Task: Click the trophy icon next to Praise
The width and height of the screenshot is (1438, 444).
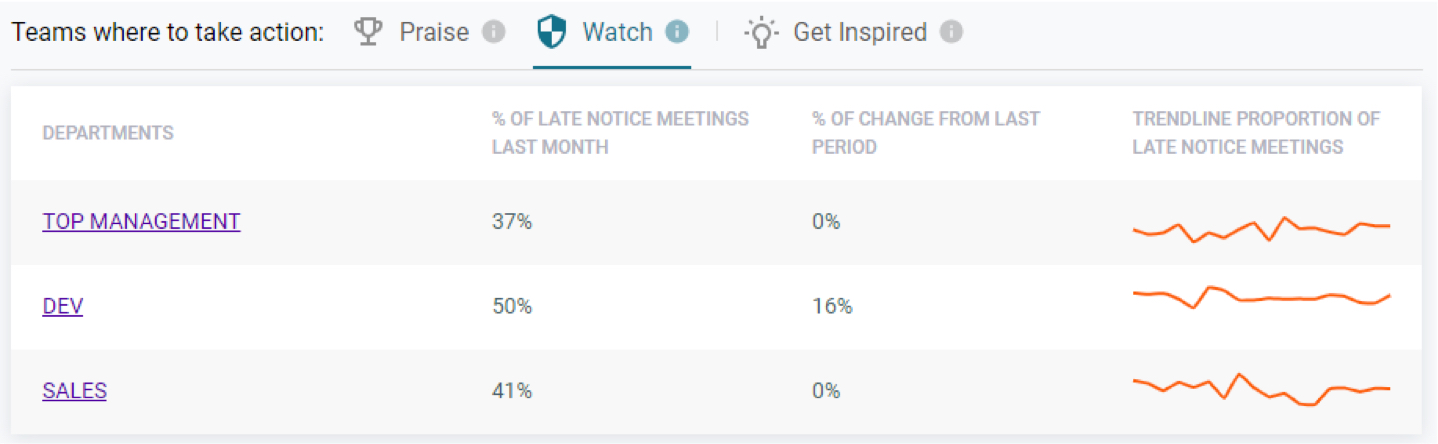Action: (369, 32)
